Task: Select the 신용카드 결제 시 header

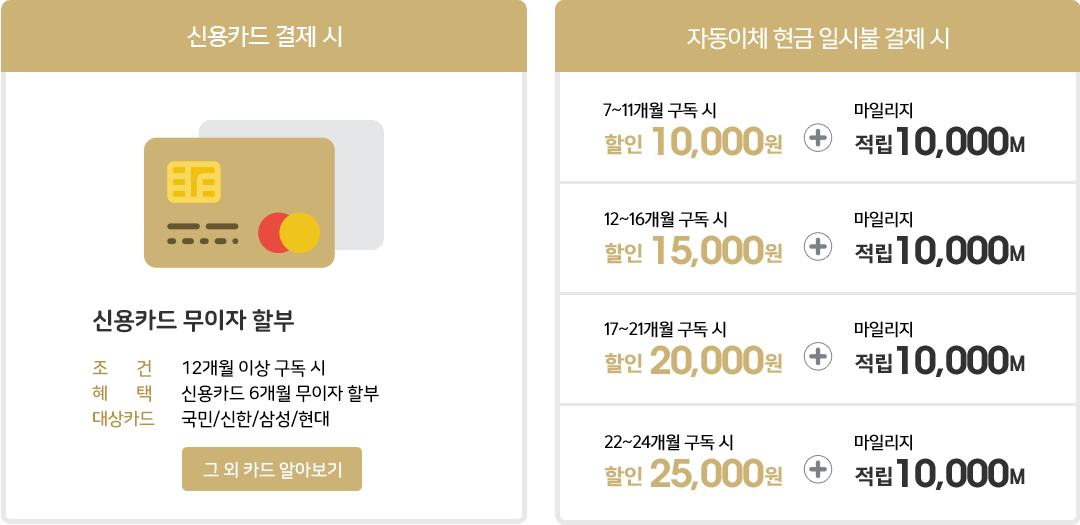Action: [264, 37]
